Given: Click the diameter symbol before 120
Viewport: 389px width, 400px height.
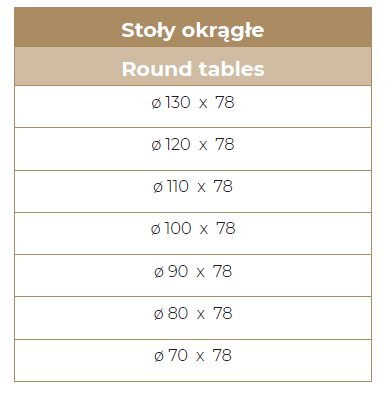Looking at the screenshot, I should [x=156, y=145].
